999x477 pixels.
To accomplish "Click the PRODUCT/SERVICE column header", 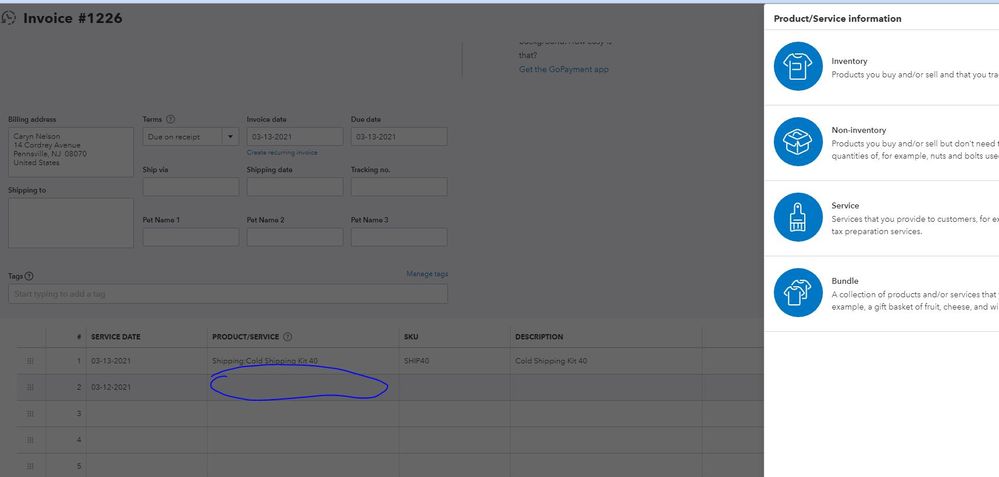I will [x=245, y=337].
